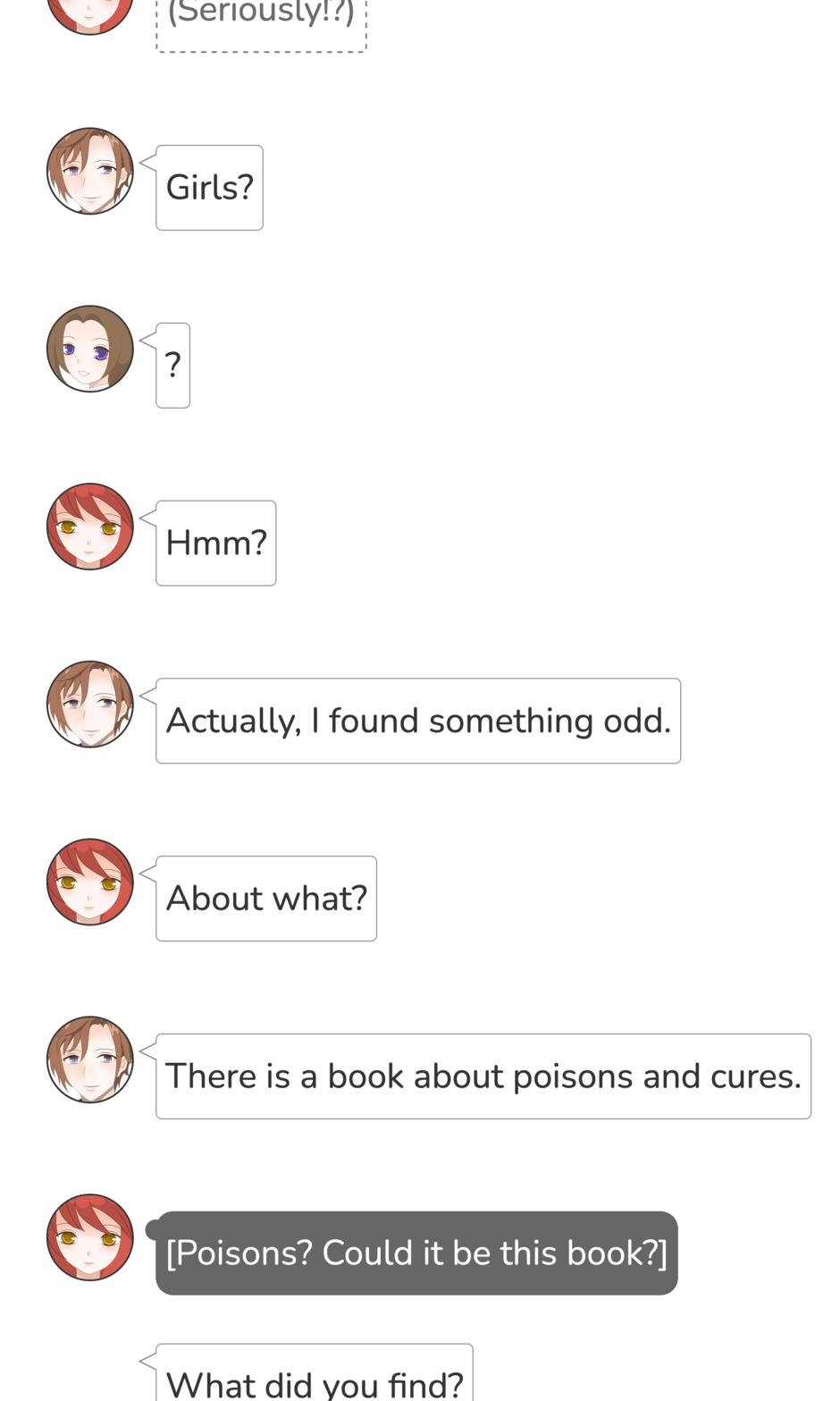Image resolution: width=840 pixels, height=1401 pixels.
Task: Tap the "Girls?" speech bubble
Action: (209, 188)
